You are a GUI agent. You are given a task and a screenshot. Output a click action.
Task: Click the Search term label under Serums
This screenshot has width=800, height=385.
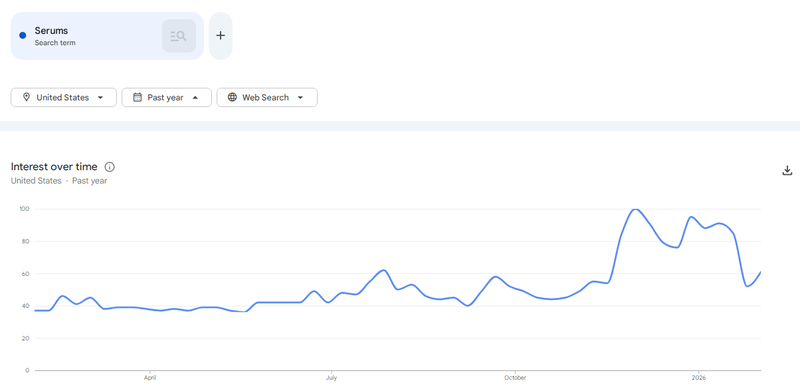pyautogui.click(x=55, y=43)
